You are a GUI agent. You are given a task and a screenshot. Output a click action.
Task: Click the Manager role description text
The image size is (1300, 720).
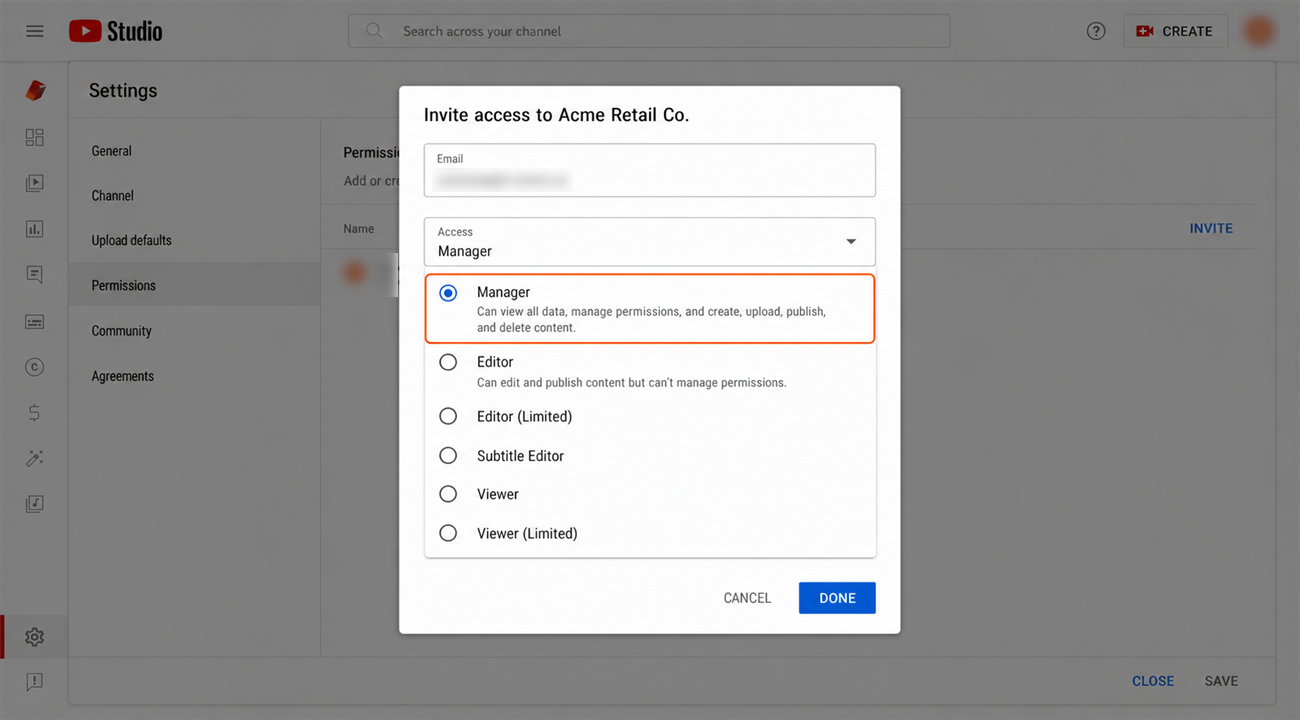(651, 320)
